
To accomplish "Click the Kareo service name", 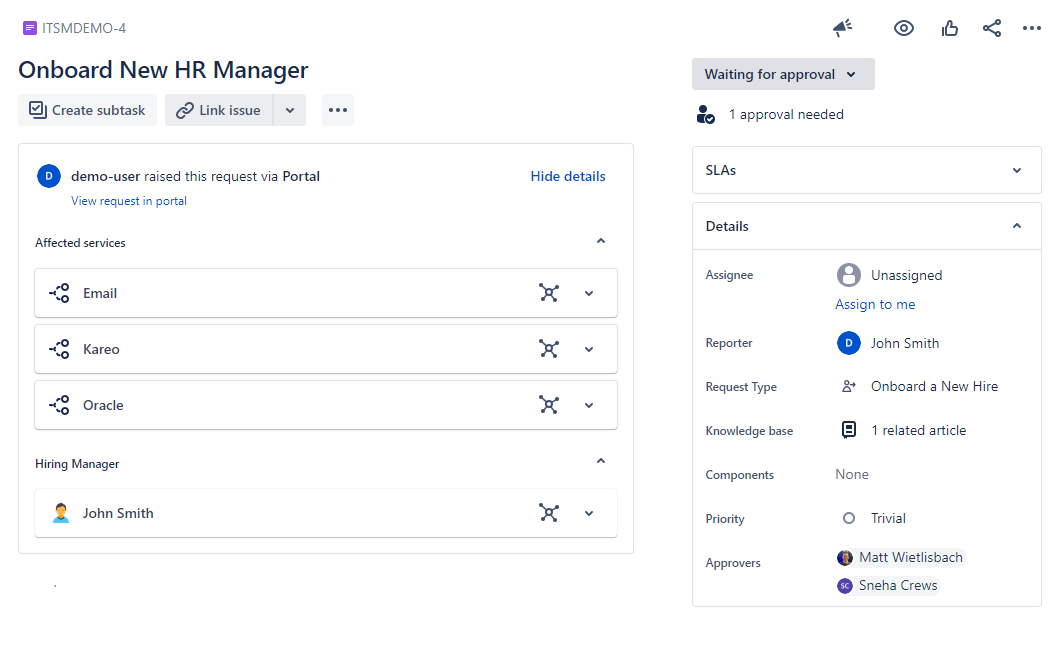I will tap(102, 349).
